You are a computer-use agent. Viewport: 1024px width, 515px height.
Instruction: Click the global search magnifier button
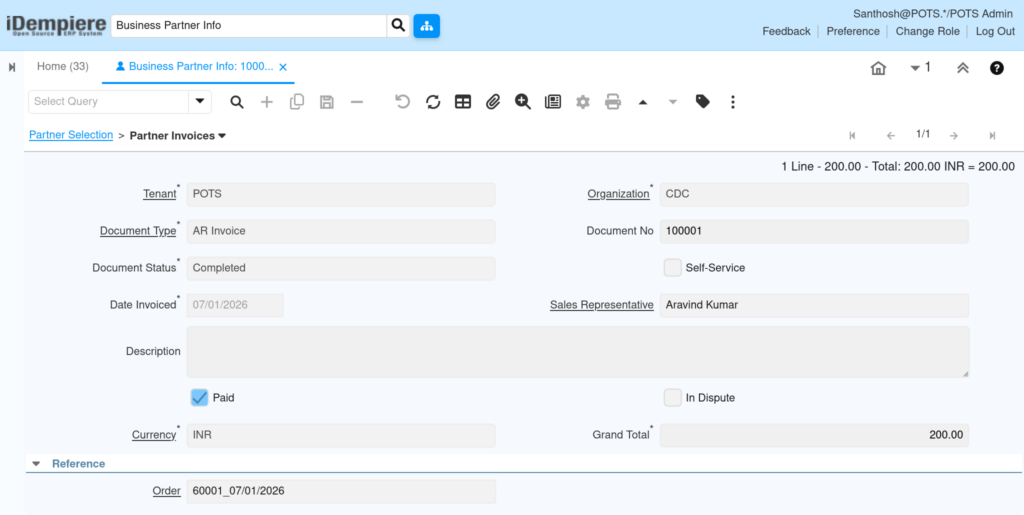click(398, 26)
